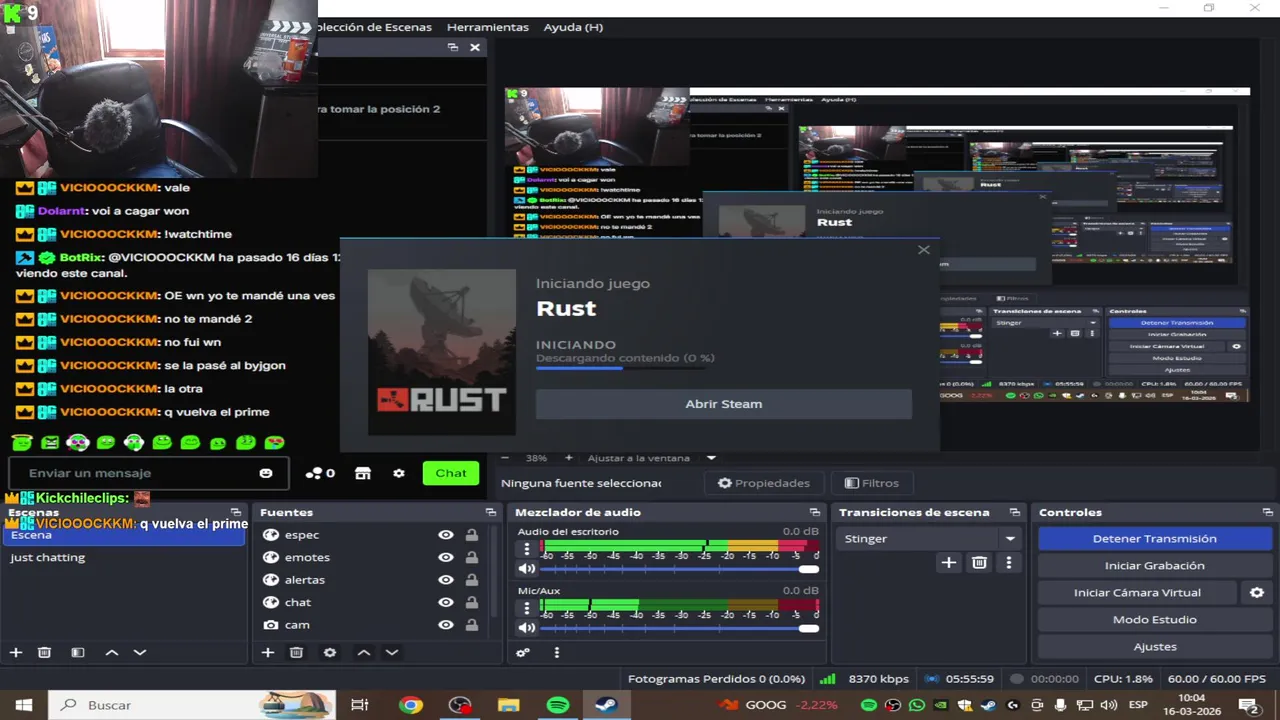Hide the chat source
1280x720 pixels.
pos(446,602)
